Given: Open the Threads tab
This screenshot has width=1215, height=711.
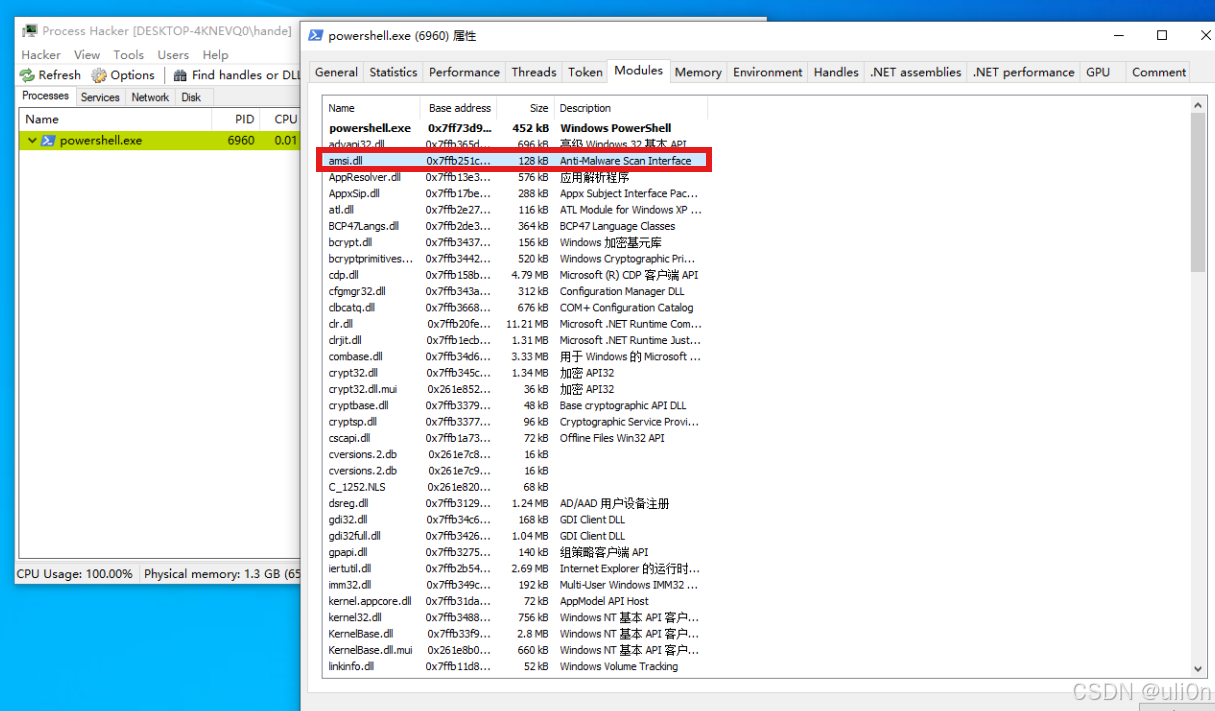Looking at the screenshot, I should tap(534, 72).
